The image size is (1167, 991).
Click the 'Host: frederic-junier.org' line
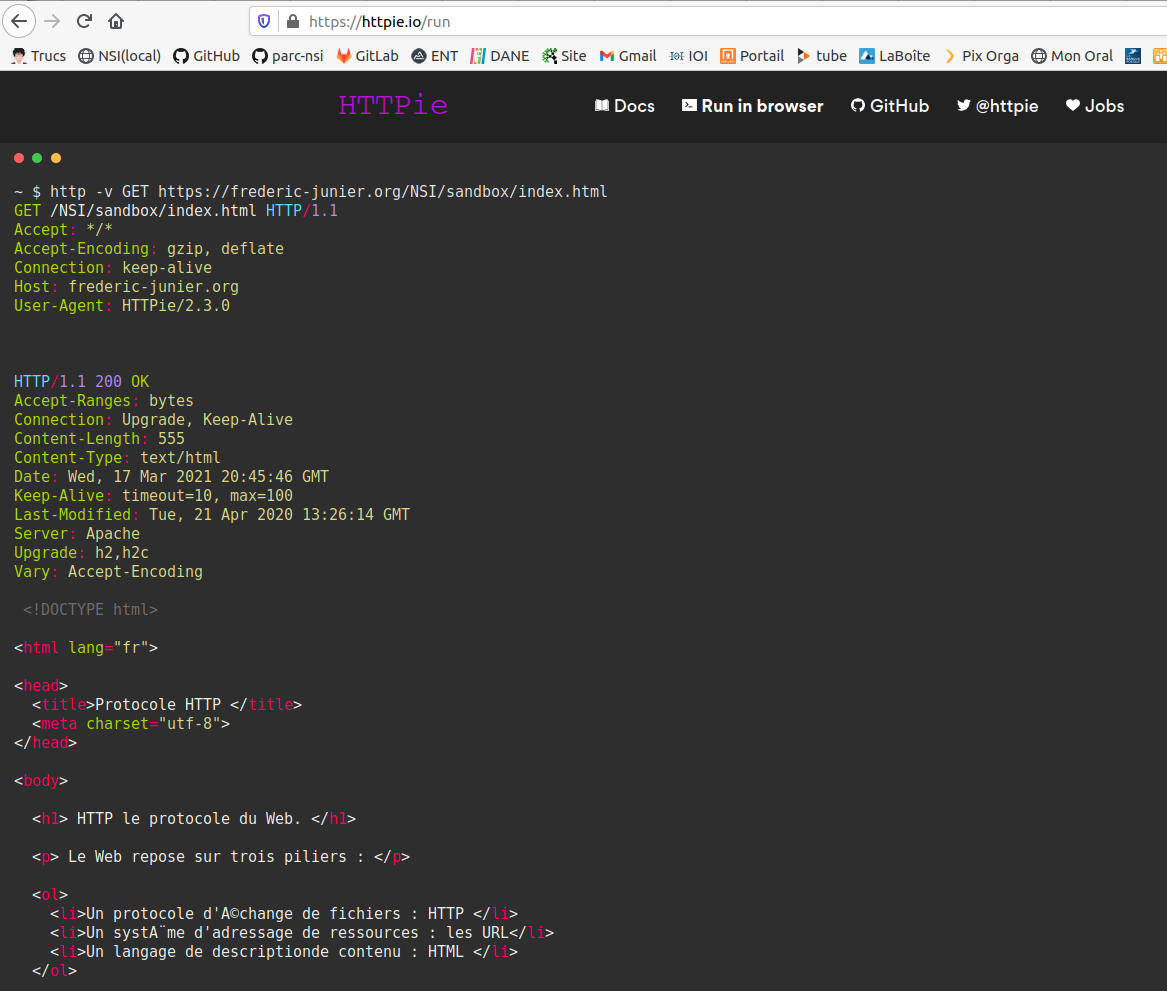127,286
